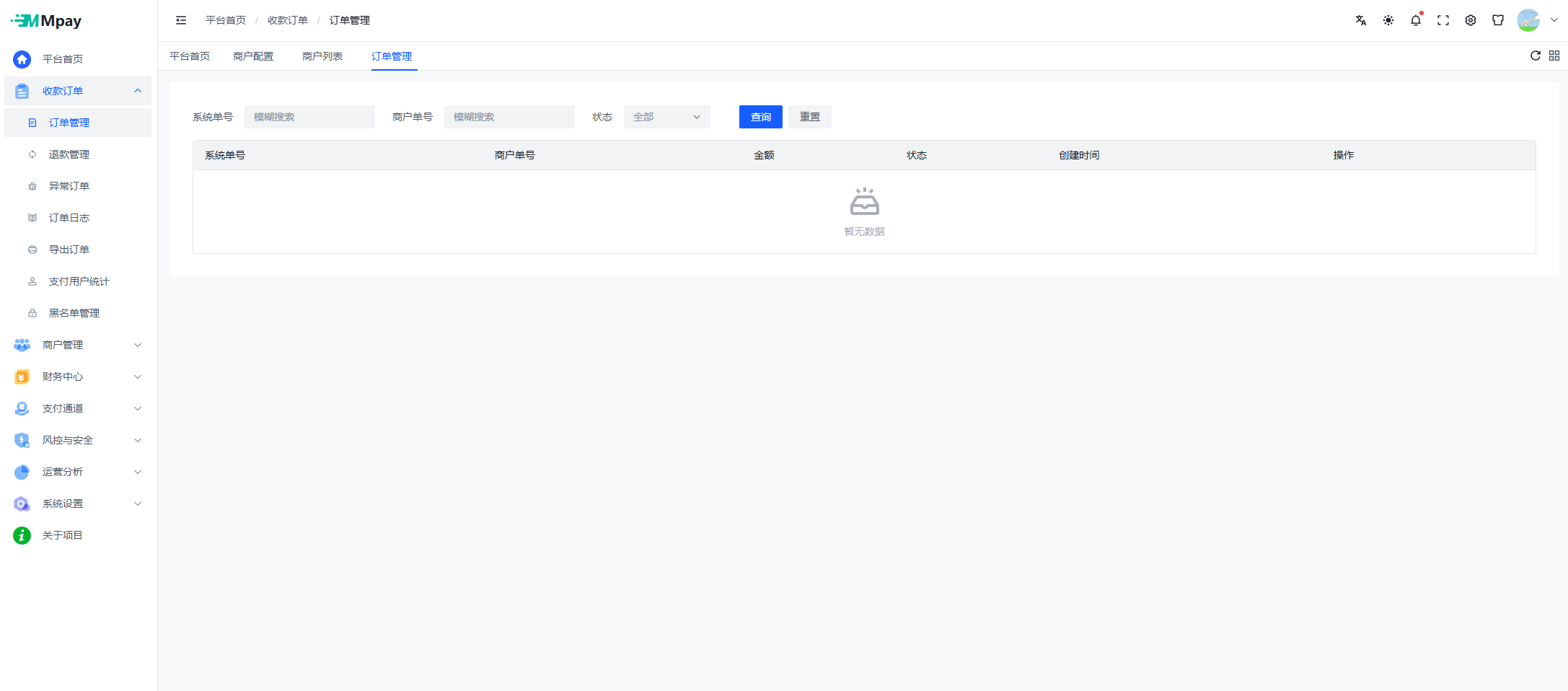Open 关于项目 info item
Viewport: 1568px width, 691px height.
click(x=62, y=535)
